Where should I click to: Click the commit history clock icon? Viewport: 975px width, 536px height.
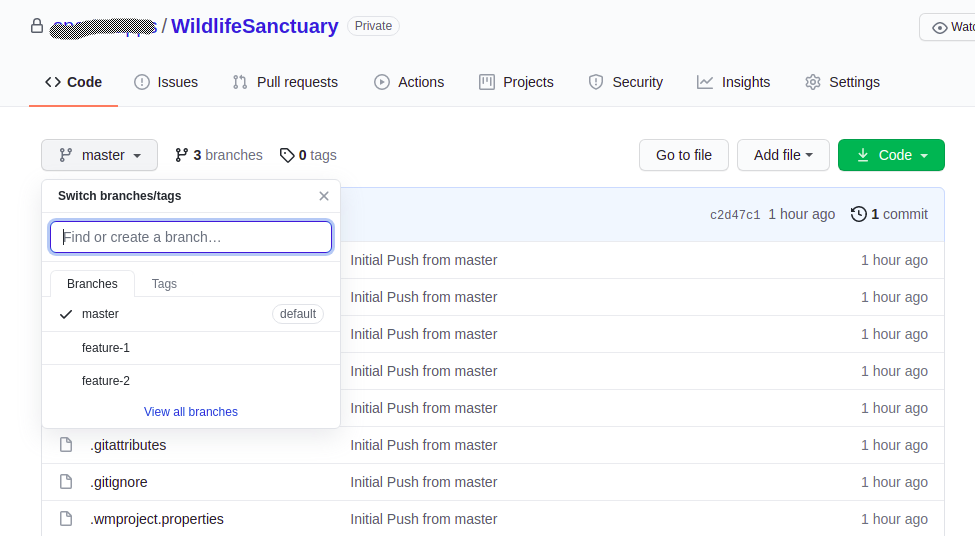[858, 214]
